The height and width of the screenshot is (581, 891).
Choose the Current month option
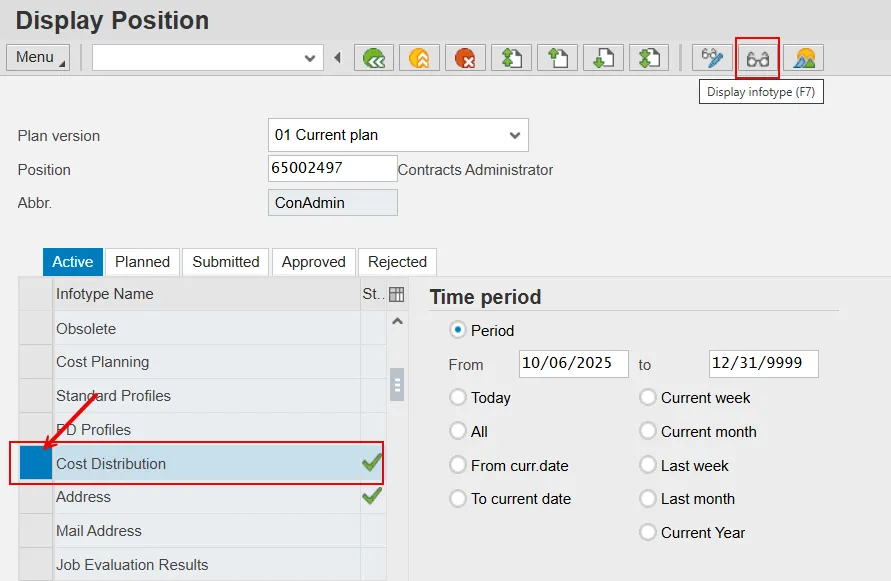[x=648, y=432]
